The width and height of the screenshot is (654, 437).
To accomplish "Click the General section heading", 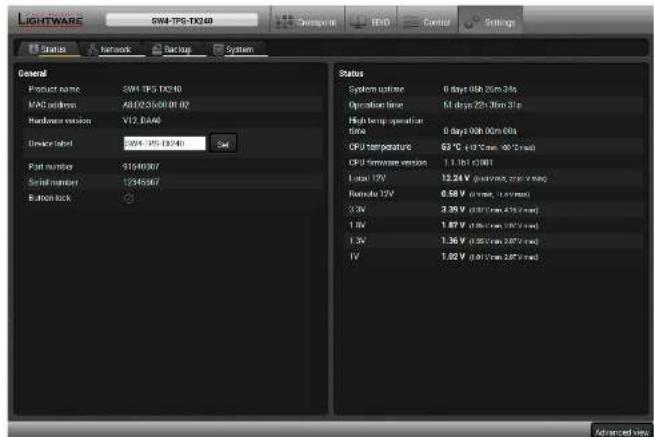I will coord(33,73).
